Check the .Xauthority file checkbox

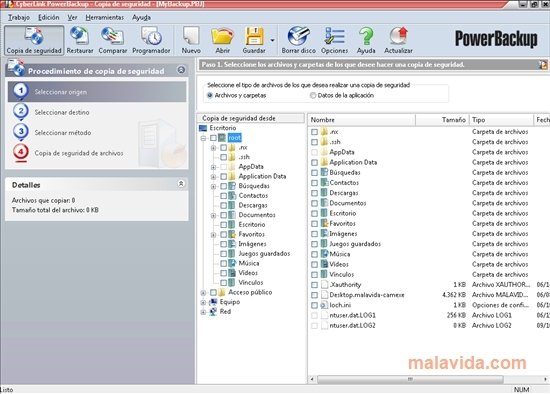point(315,285)
